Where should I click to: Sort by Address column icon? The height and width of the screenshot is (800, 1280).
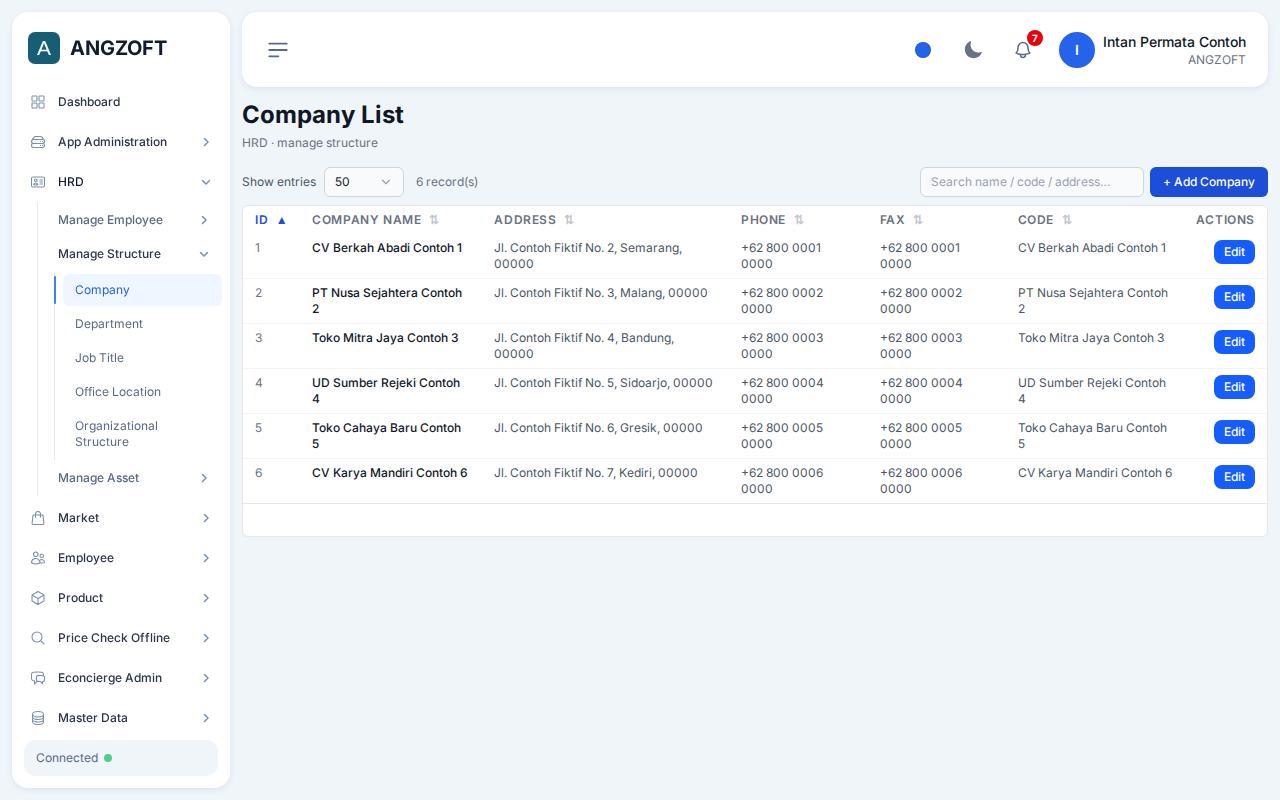569,220
